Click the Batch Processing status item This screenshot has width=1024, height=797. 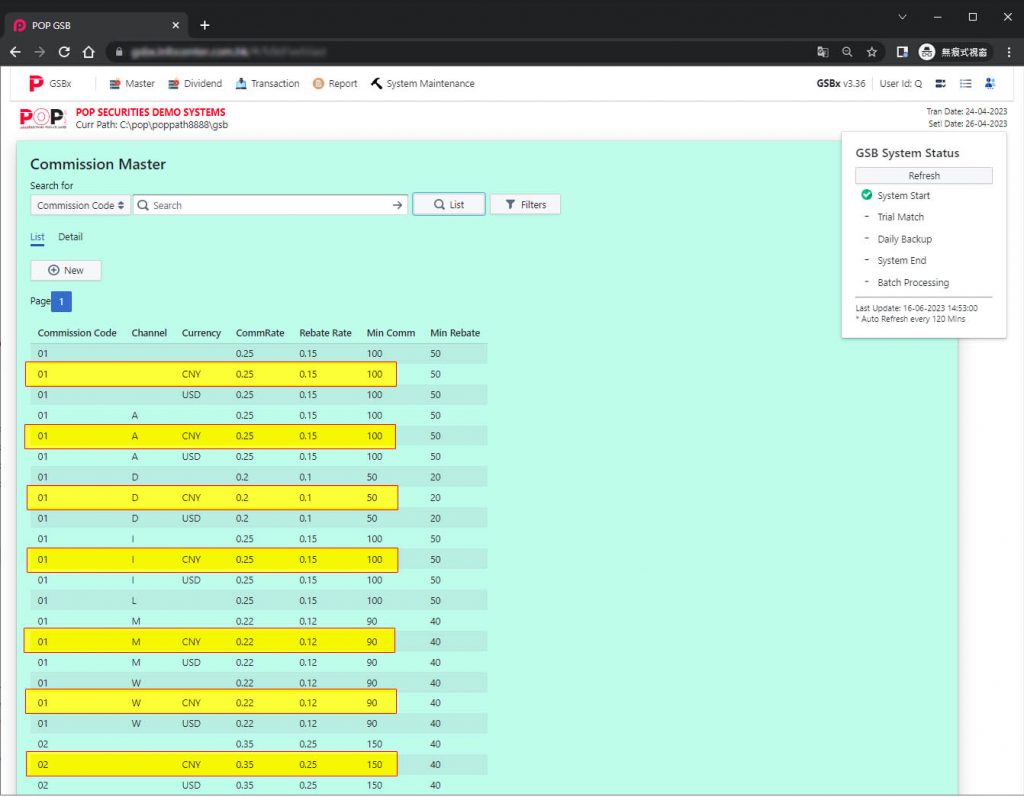click(x=913, y=283)
